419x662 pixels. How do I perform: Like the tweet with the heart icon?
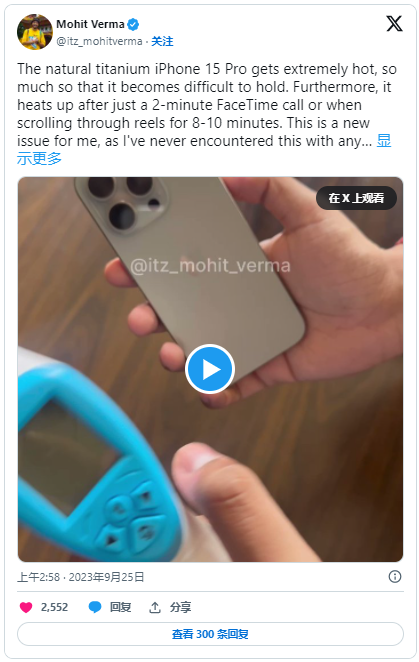(26, 607)
